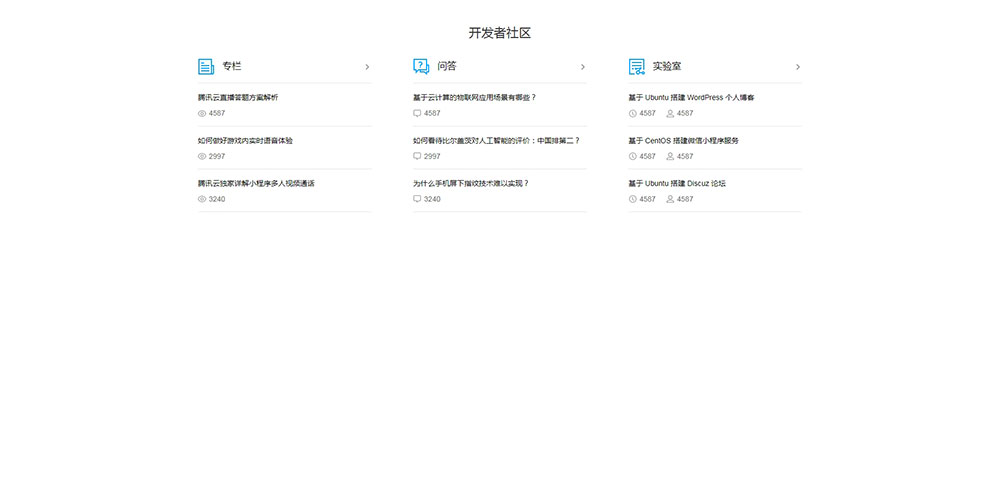1000x488 pixels.
Task: Select the 专栏 heading label
Action: pyautogui.click(x=232, y=67)
